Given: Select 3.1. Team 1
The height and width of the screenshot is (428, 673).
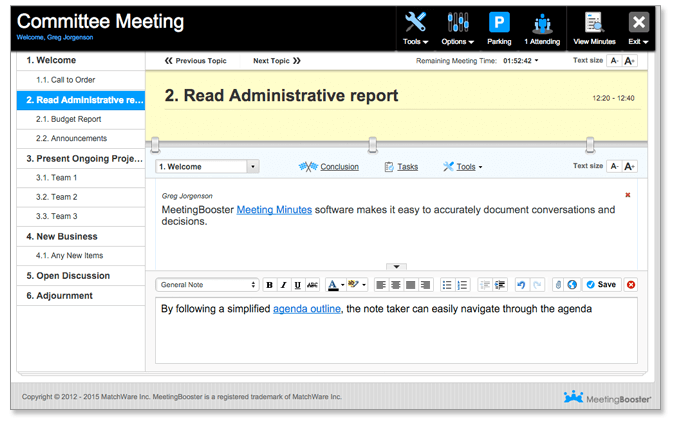Looking at the screenshot, I should (x=81, y=178).
